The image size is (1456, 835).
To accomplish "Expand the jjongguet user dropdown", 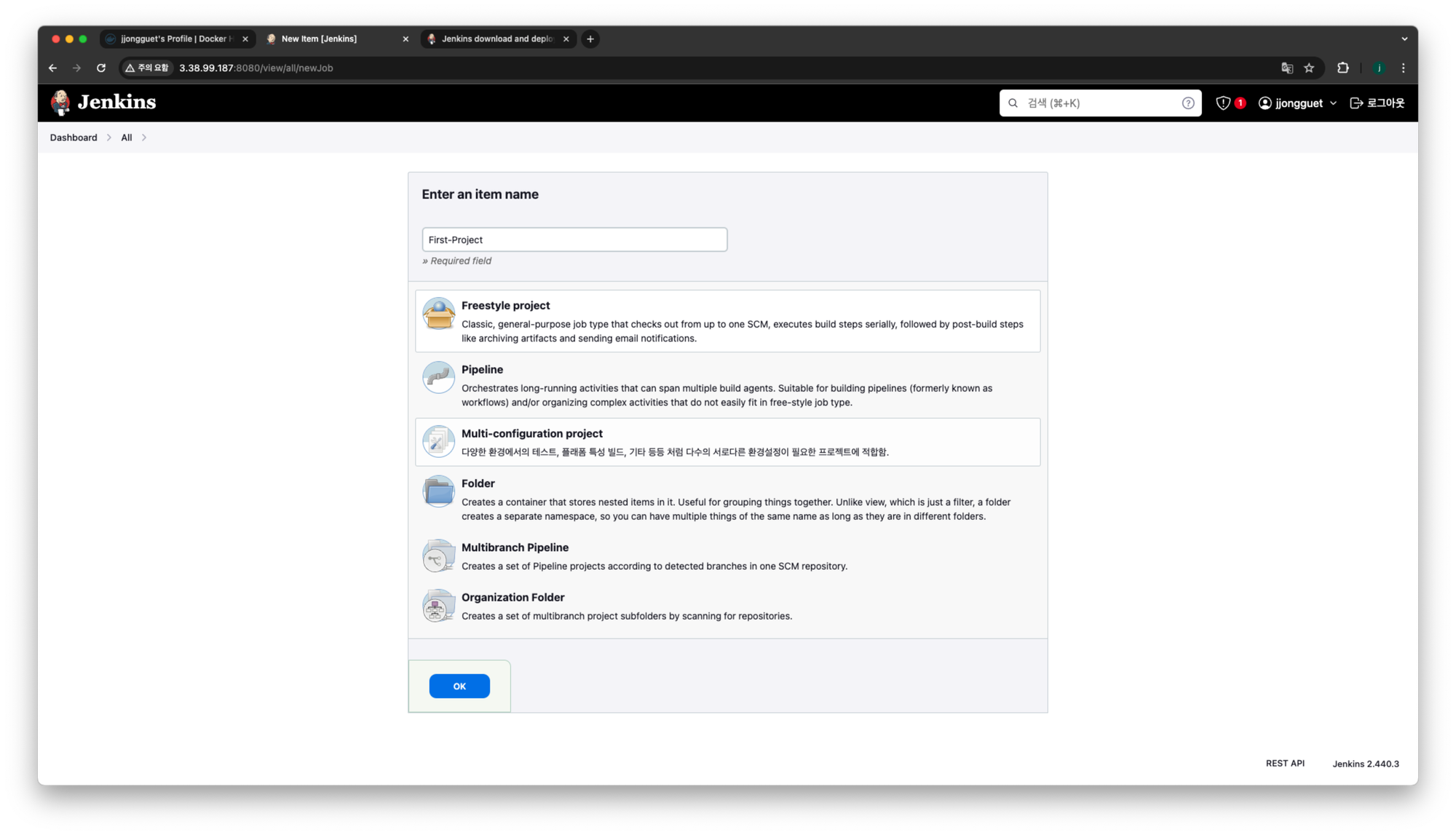I will (x=1333, y=103).
